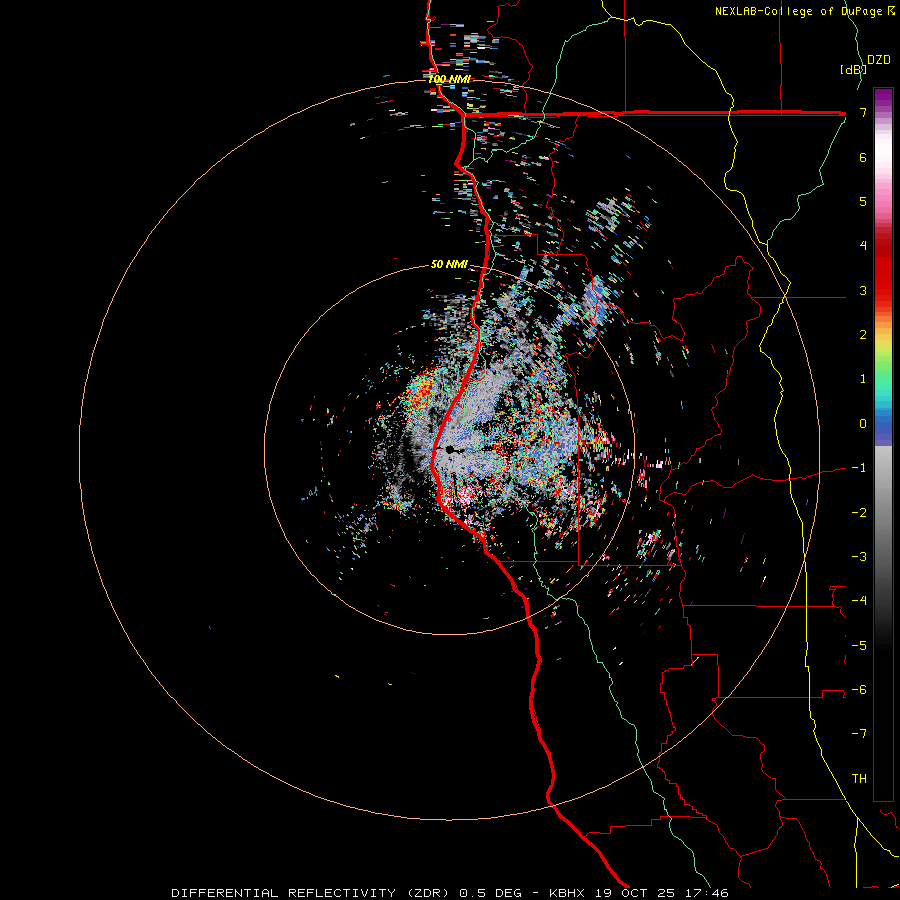This screenshot has width=900, height=900.
Task: Click the TH threshold label on scale
Action: click(859, 779)
